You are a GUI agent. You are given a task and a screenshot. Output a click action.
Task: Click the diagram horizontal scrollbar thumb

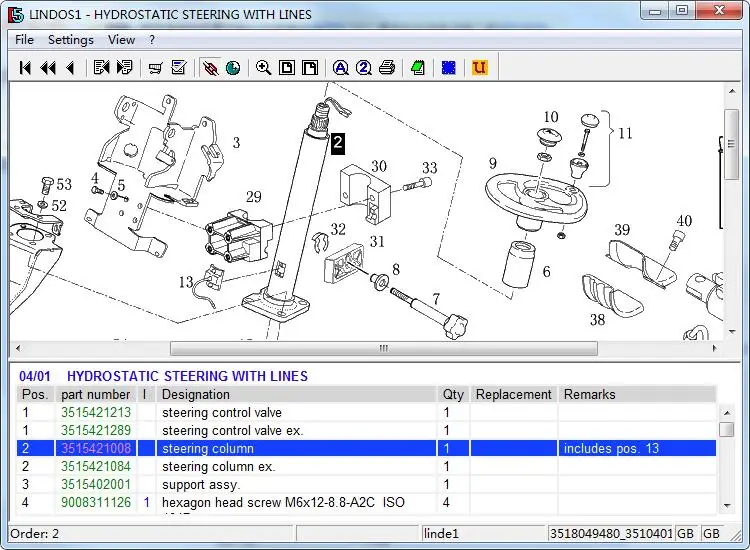pos(383,349)
